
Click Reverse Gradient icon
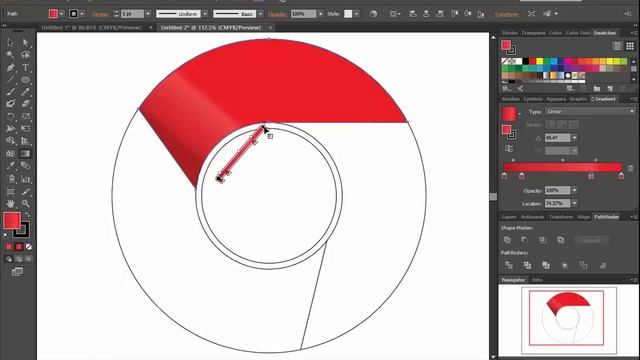pyautogui.click(x=509, y=149)
